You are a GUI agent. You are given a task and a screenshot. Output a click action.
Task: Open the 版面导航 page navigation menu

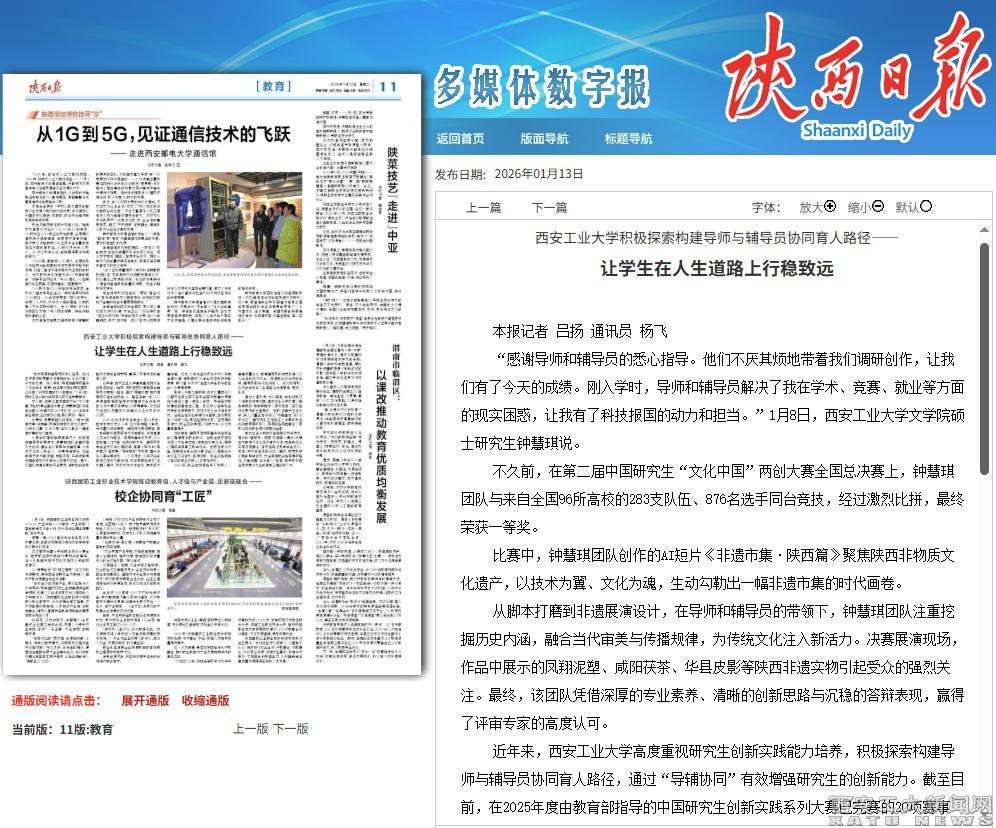coord(544,139)
